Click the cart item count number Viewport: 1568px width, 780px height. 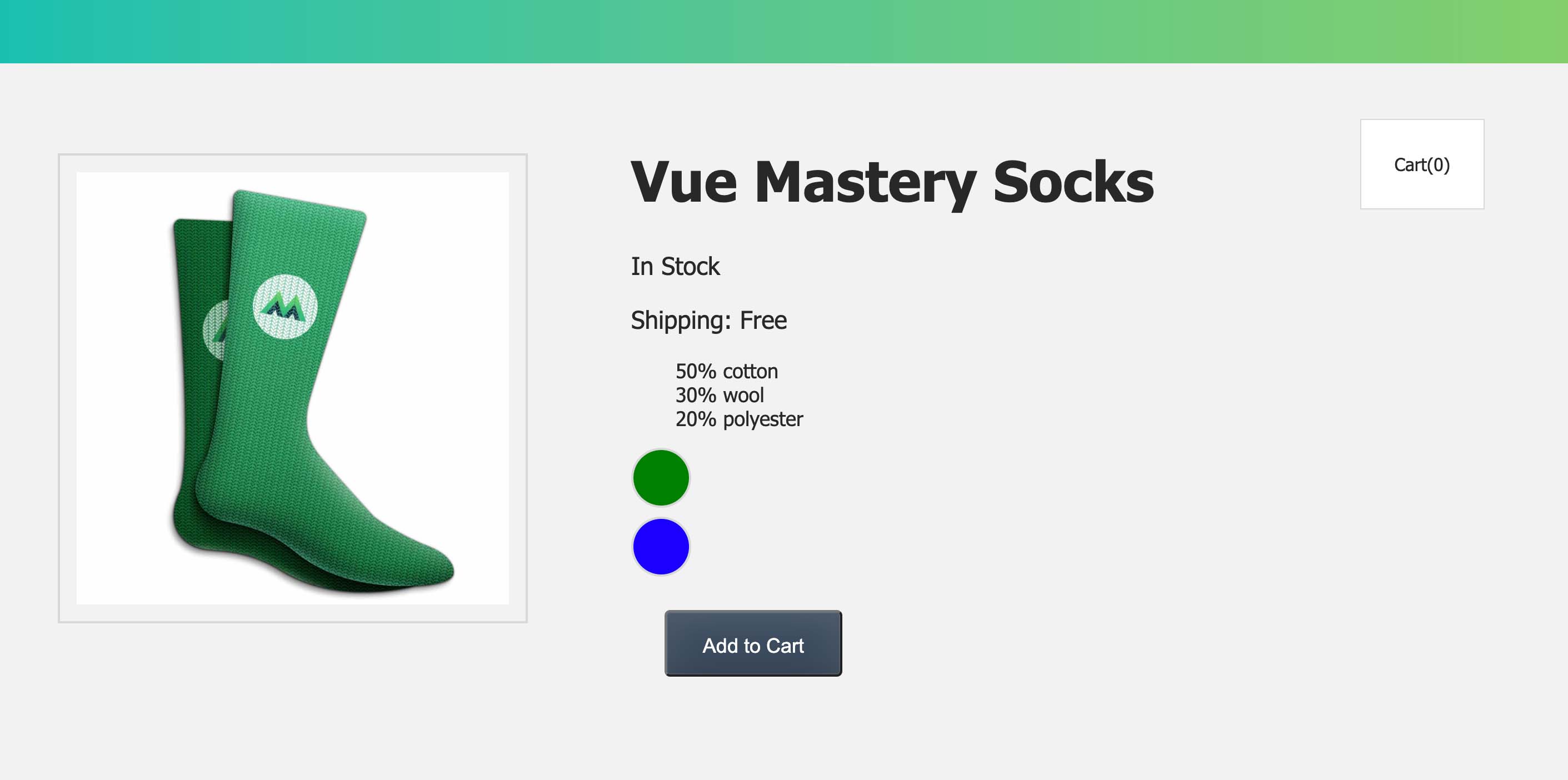1442,164
